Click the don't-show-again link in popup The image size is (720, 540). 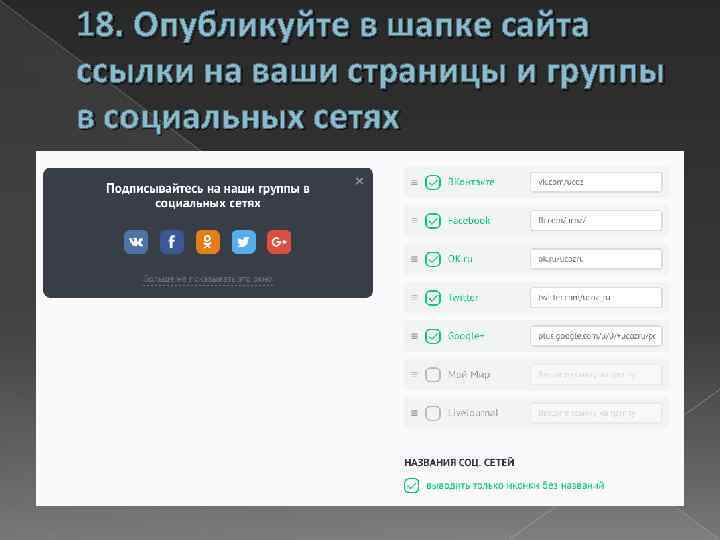[208, 279]
